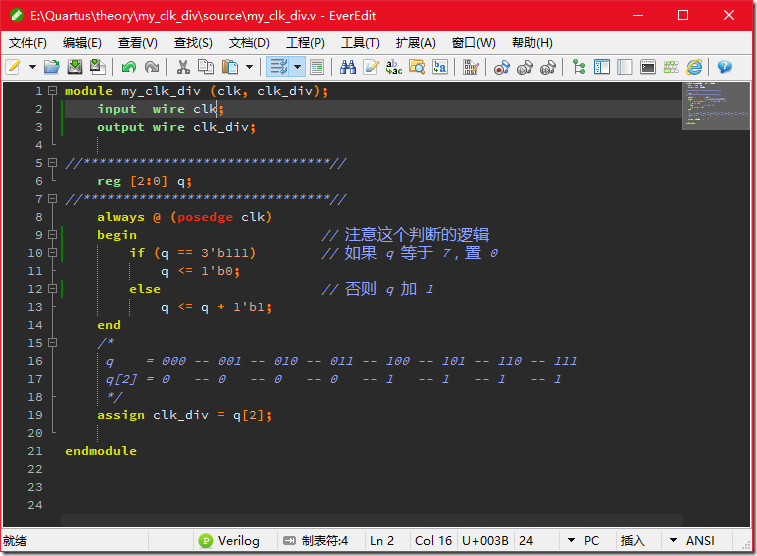Click the Ln 2 status bar entry
The image size is (757, 556).
click(382, 541)
